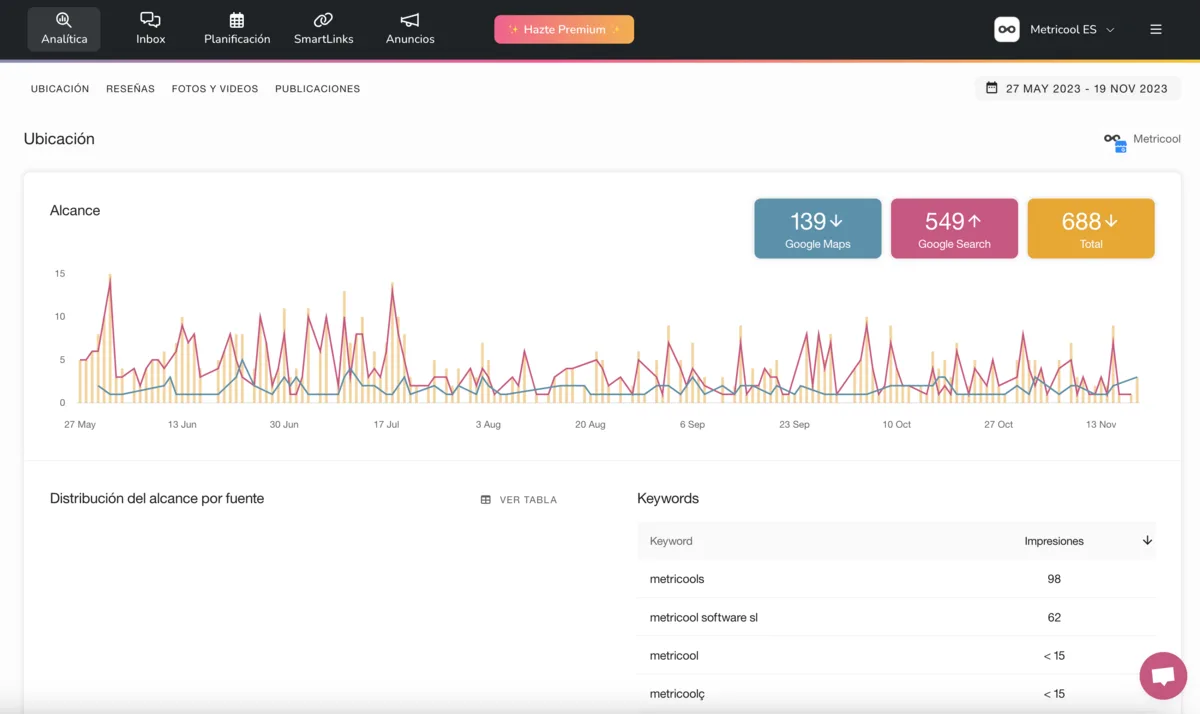Toggle the Google Maps series card

(x=817, y=229)
